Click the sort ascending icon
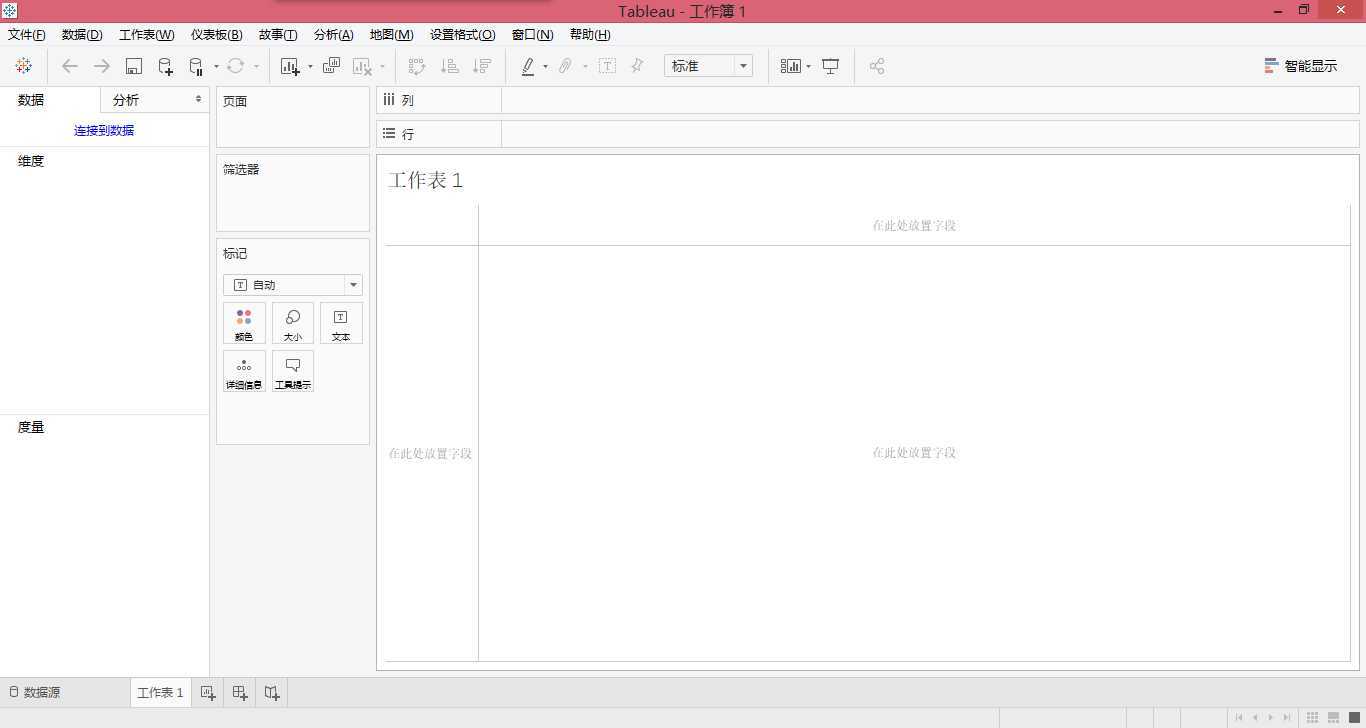Screen dimensions: 1366x728 click(450, 66)
